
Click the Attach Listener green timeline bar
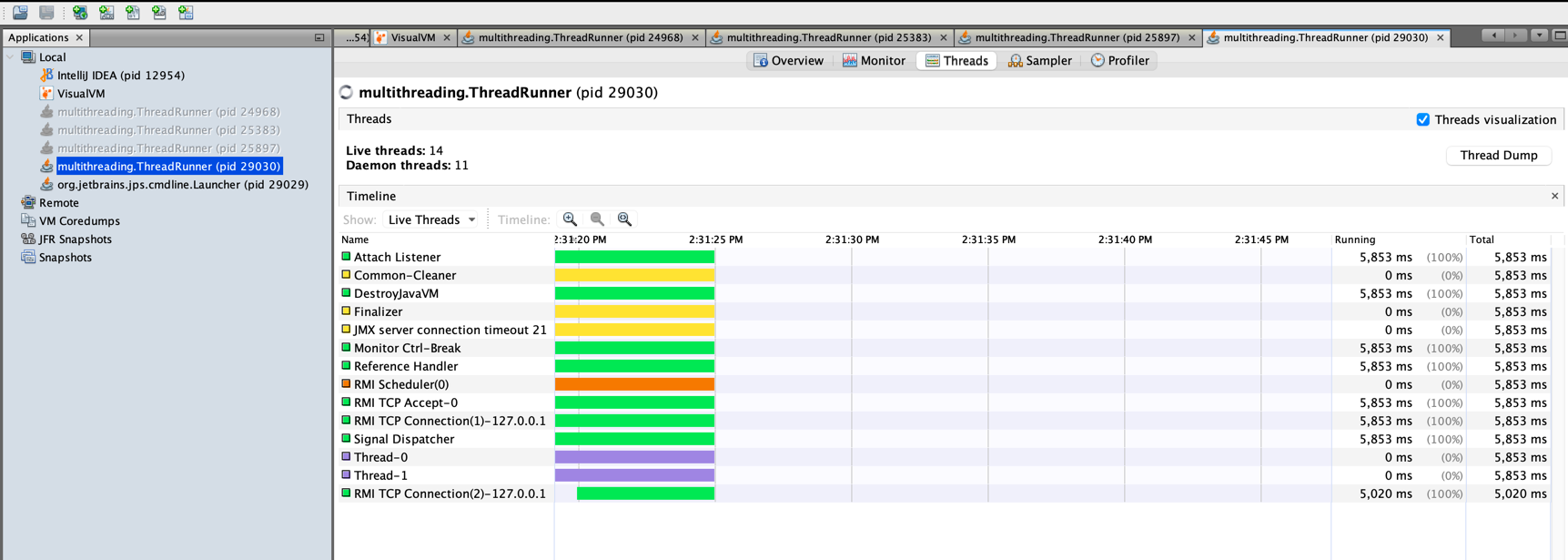[634, 257]
